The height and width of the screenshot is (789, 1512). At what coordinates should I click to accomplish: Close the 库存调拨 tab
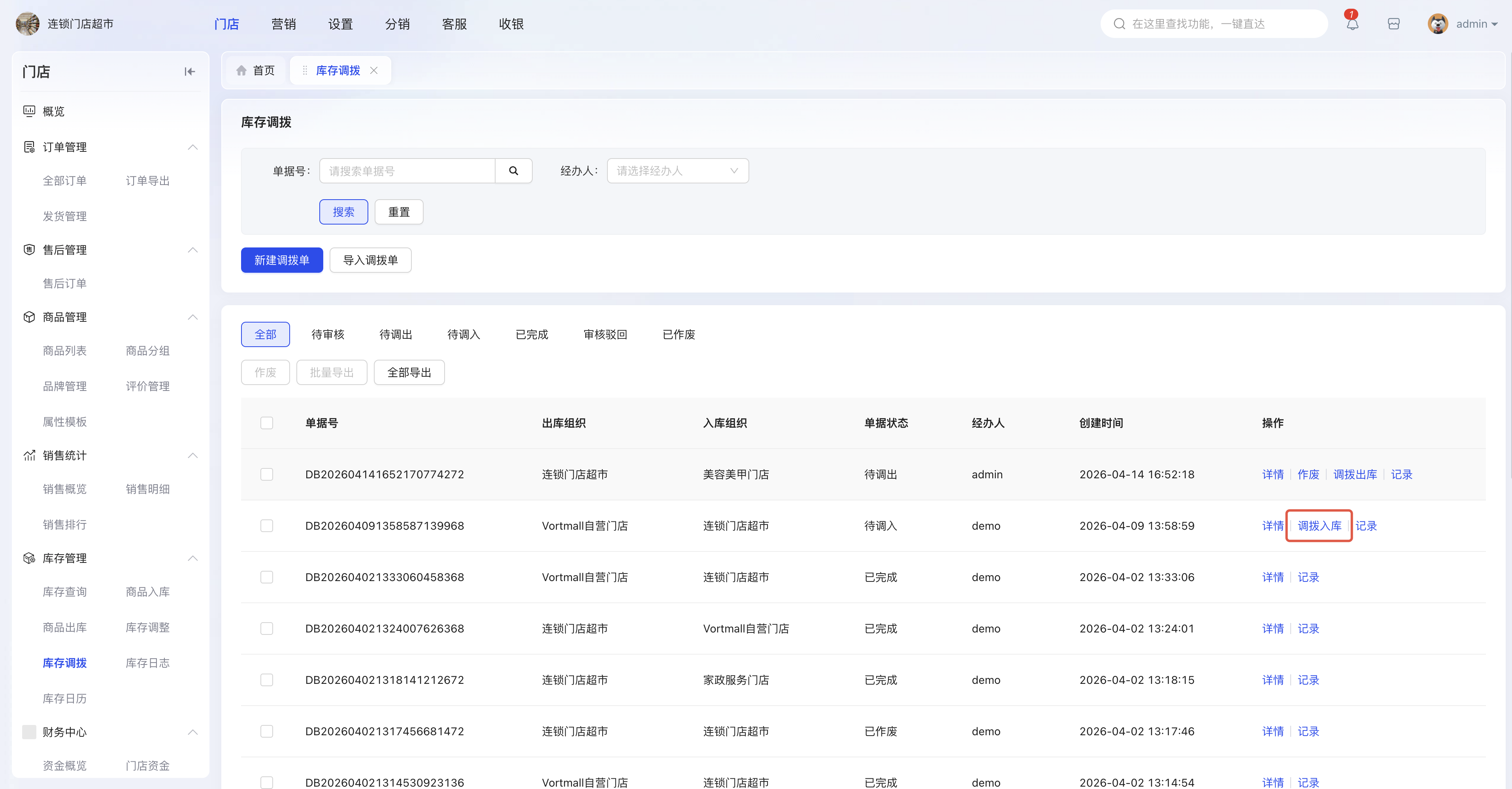click(374, 70)
